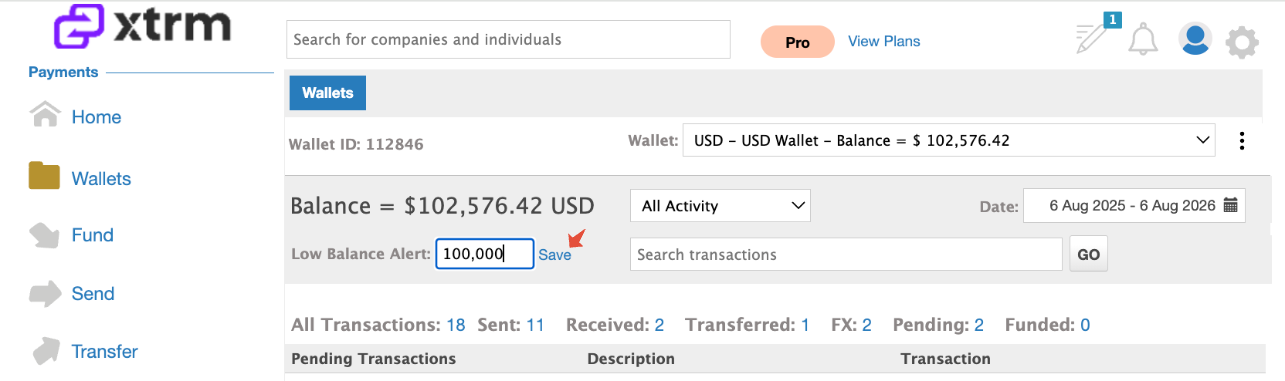Click the Fund arrow icon
The height and width of the screenshot is (381, 1285).
click(46, 235)
